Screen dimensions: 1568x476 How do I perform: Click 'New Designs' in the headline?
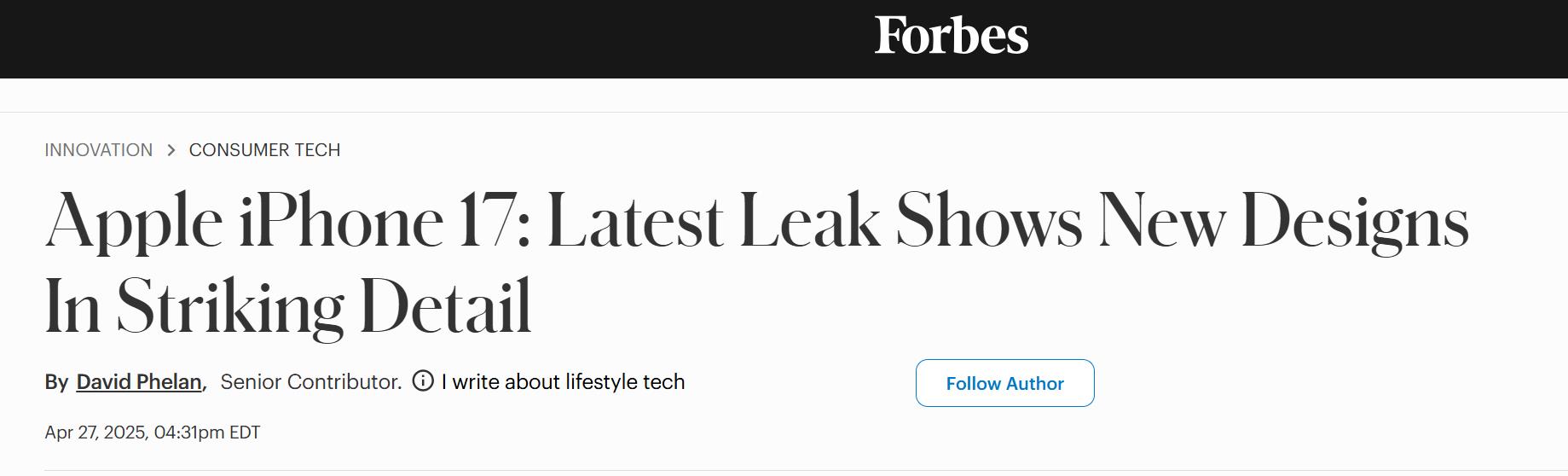pyautogui.click(x=1283, y=222)
